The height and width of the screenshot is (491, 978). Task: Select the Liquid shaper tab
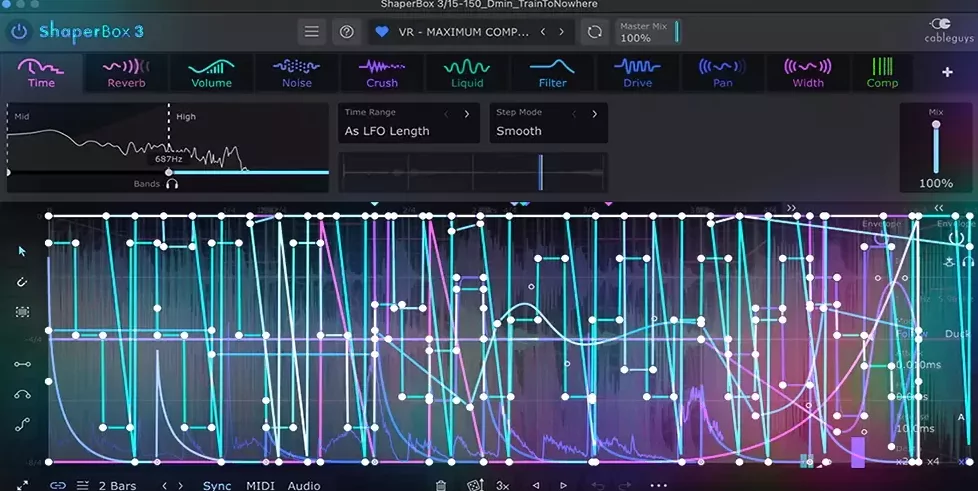click(467, 73)
